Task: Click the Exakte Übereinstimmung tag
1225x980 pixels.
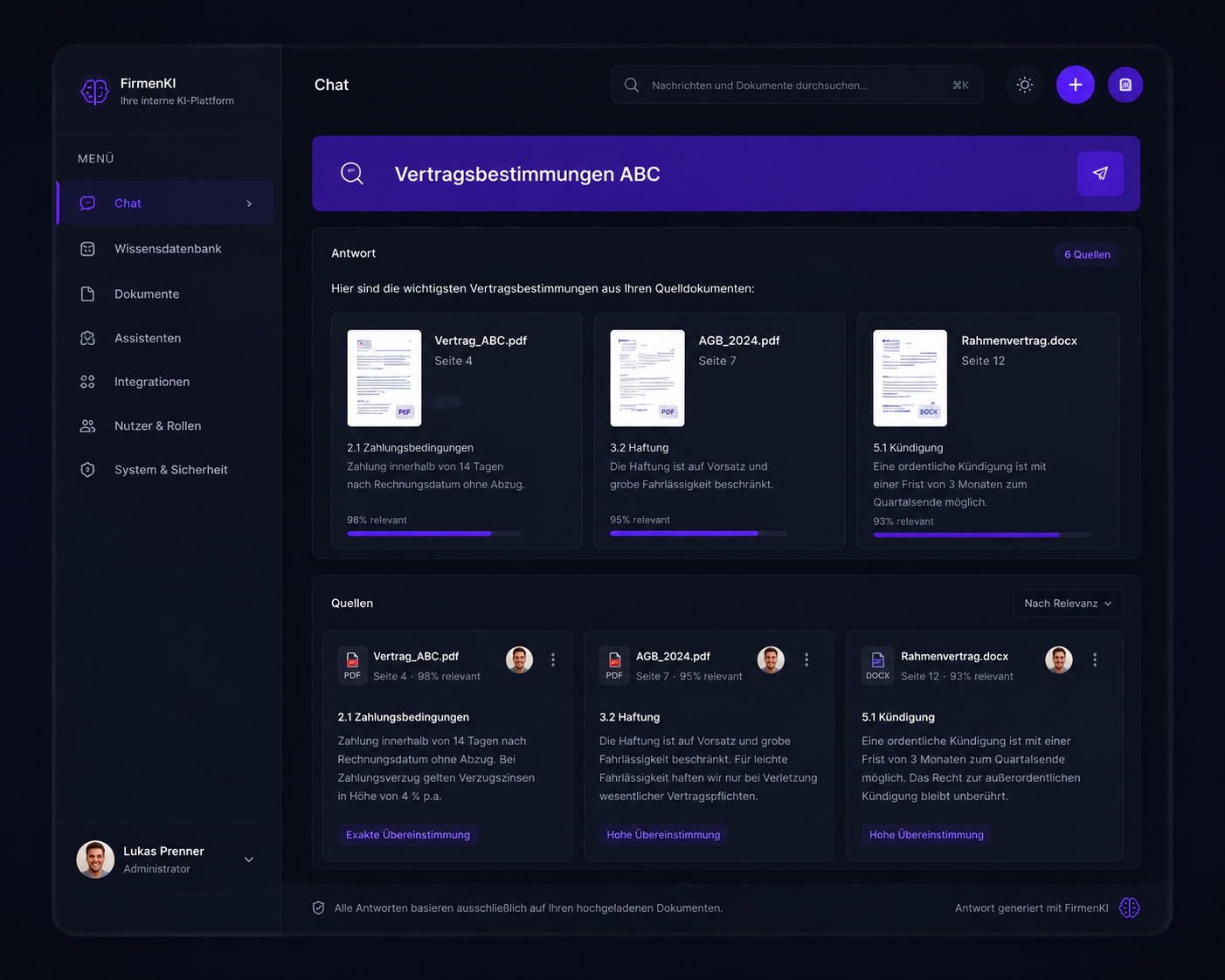Action: point(408,835)
